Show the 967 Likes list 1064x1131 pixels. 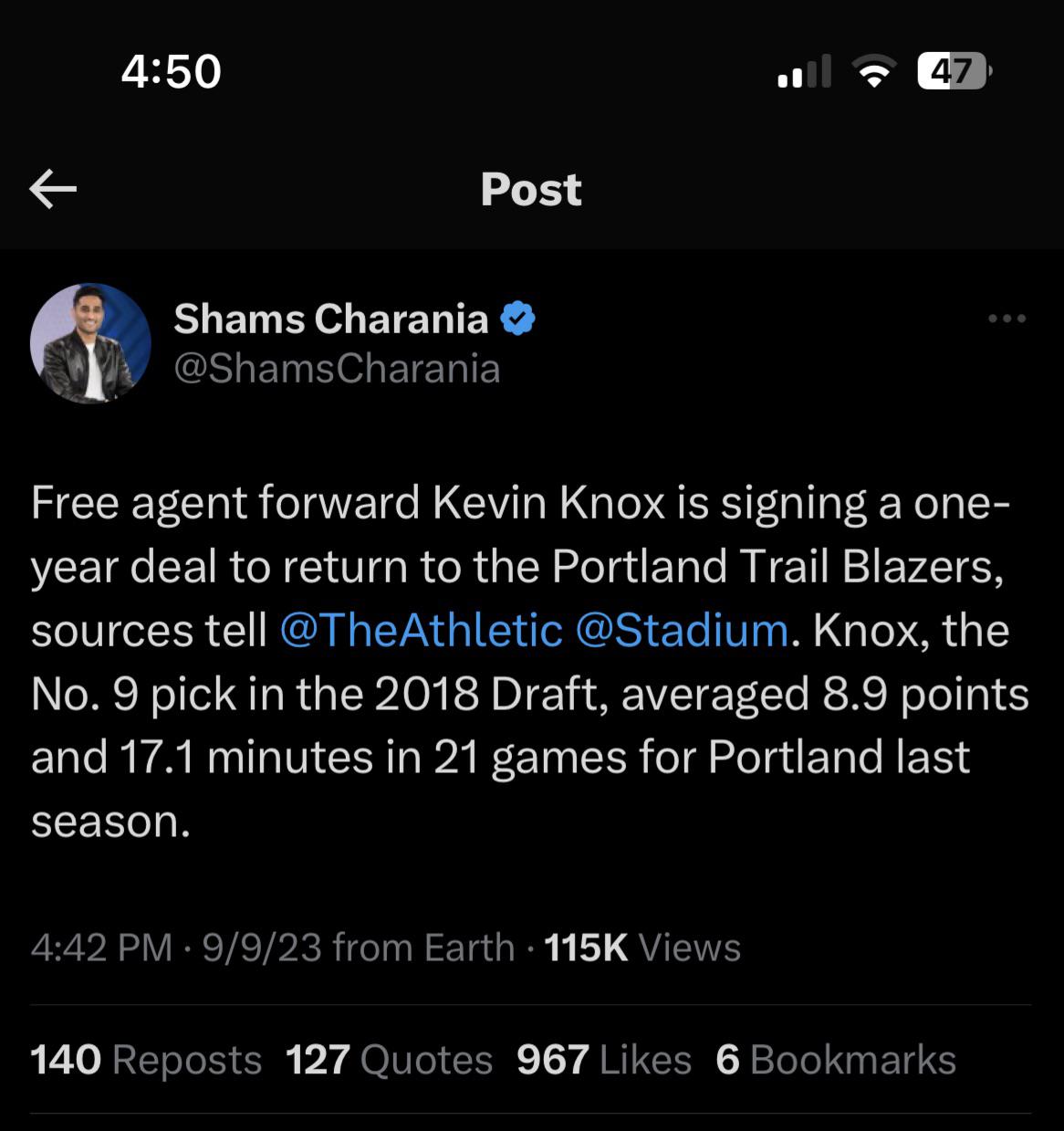604,1060
